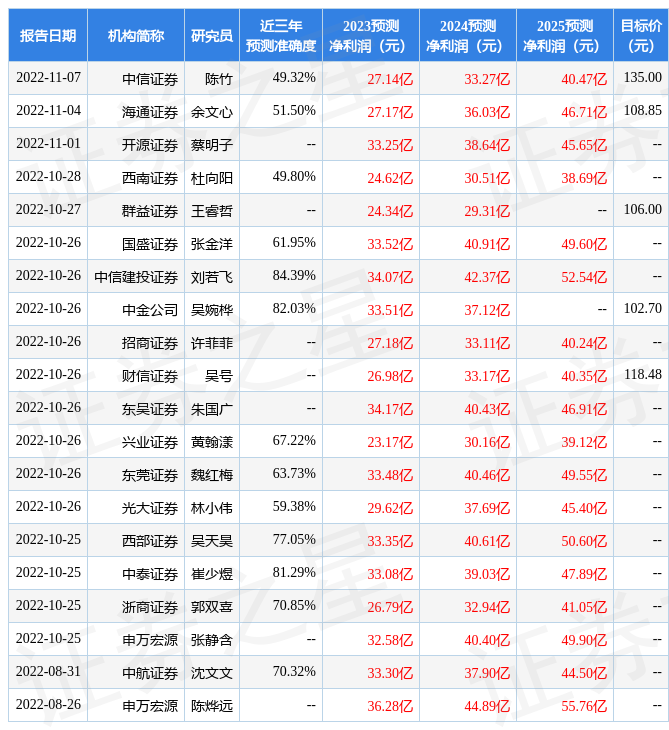Click accuracy value 77.05%
This screenshot has width=669, height=730.
pyautogui.click(x=294, y=541)
